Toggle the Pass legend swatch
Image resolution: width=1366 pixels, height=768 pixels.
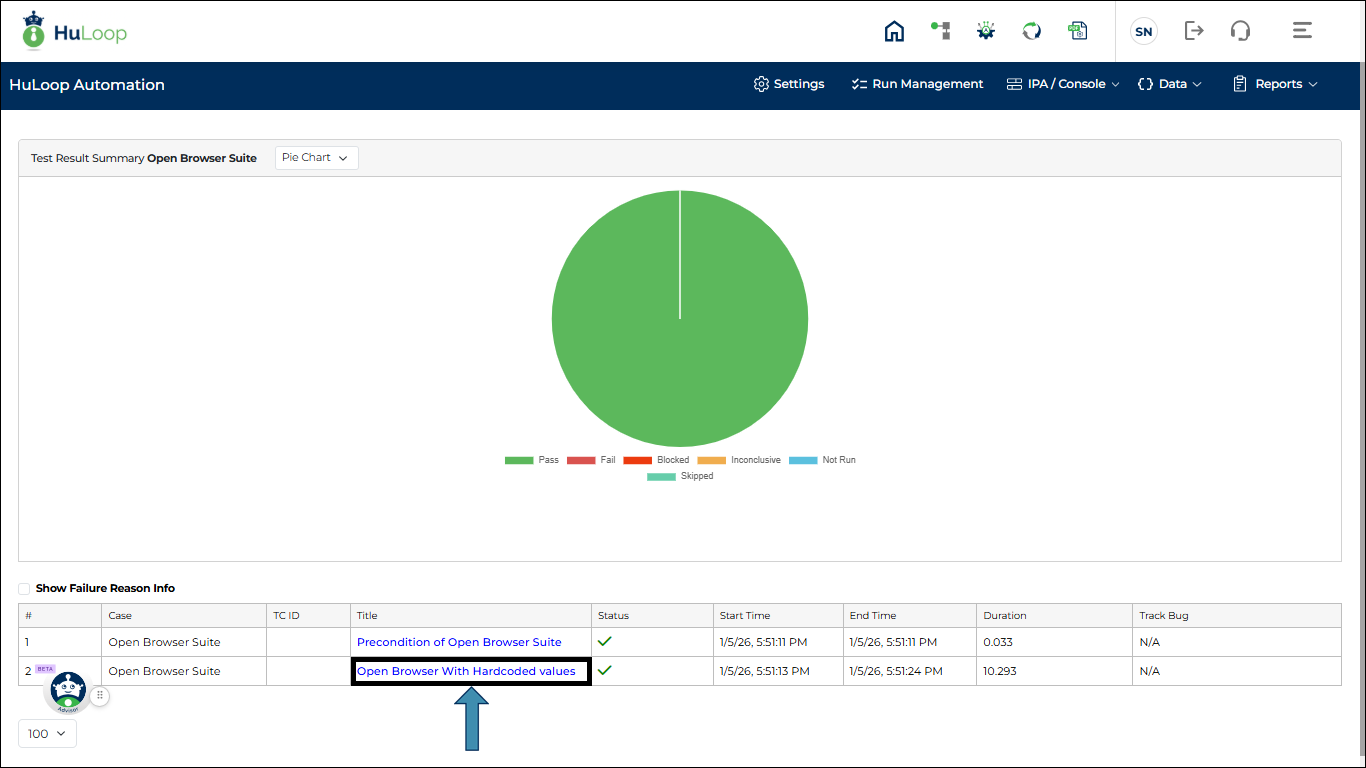(x=518, y=460)
